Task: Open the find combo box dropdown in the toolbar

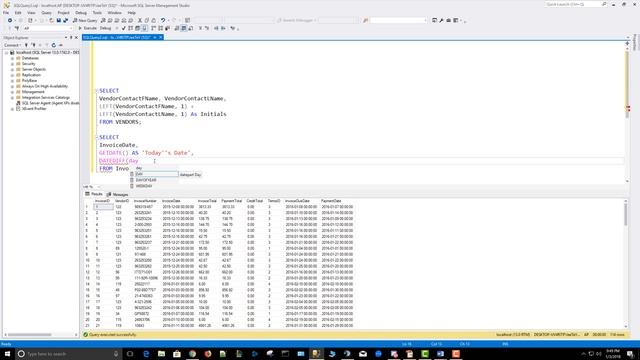Action: [425, 20]
